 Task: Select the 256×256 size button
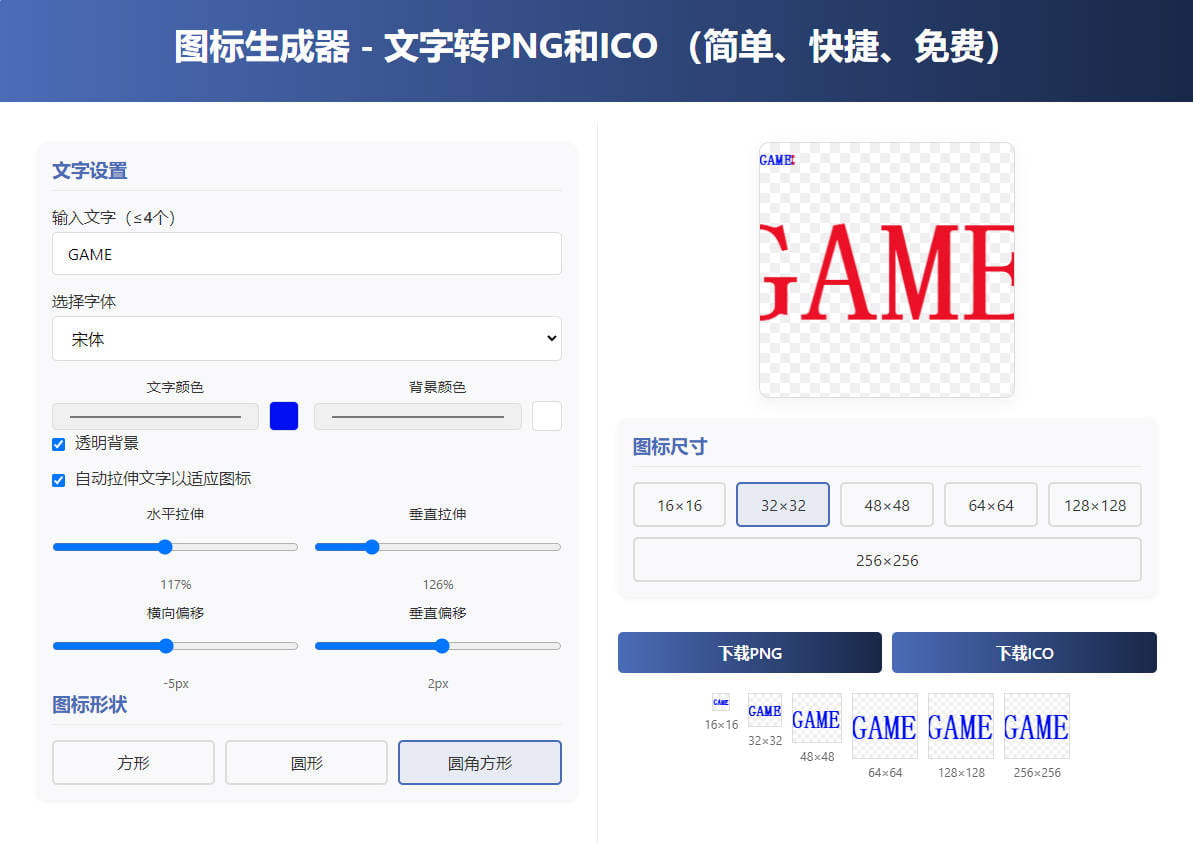886,560
